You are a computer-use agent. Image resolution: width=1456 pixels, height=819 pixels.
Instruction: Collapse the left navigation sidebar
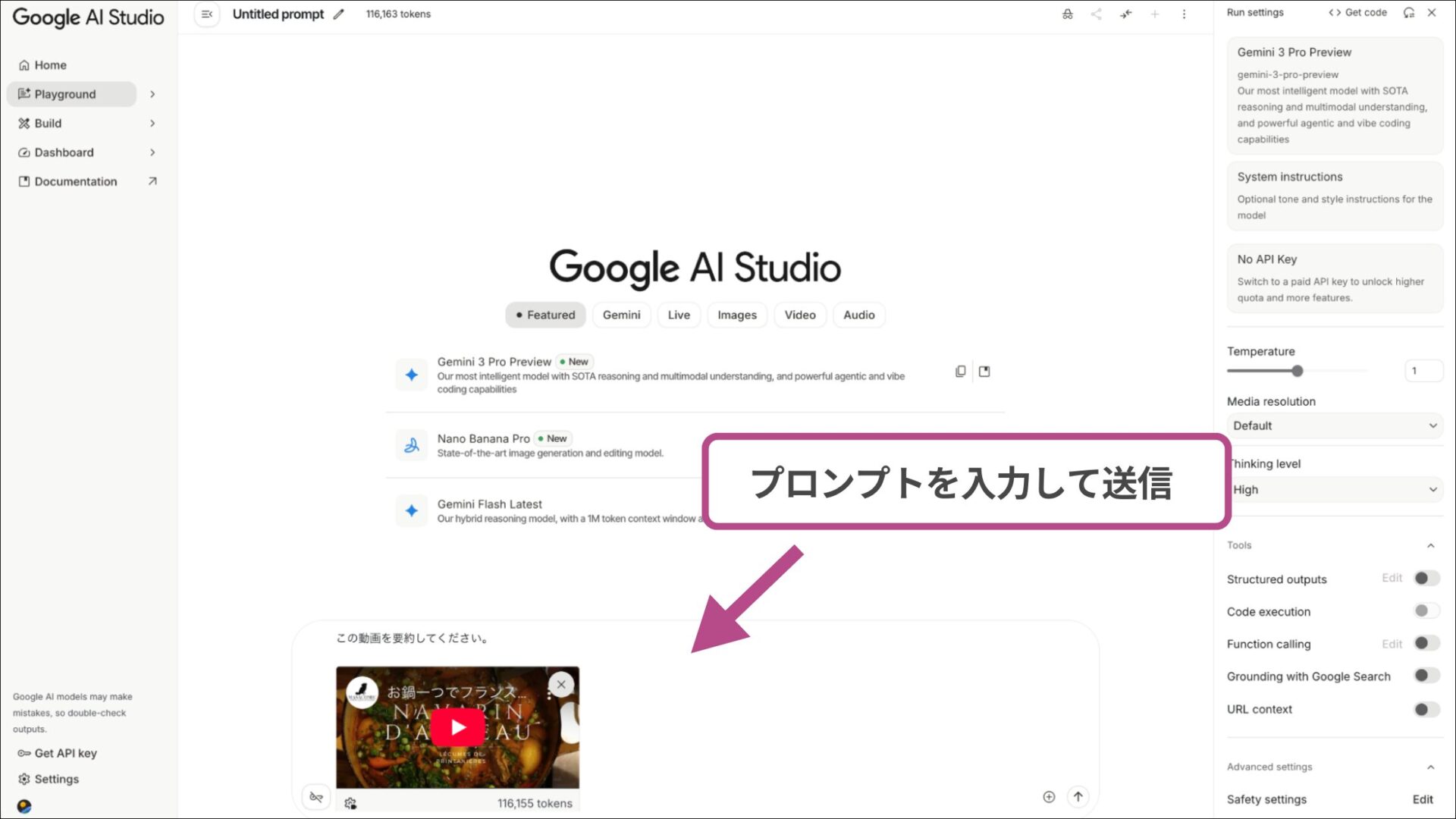(x=206, y=14)
